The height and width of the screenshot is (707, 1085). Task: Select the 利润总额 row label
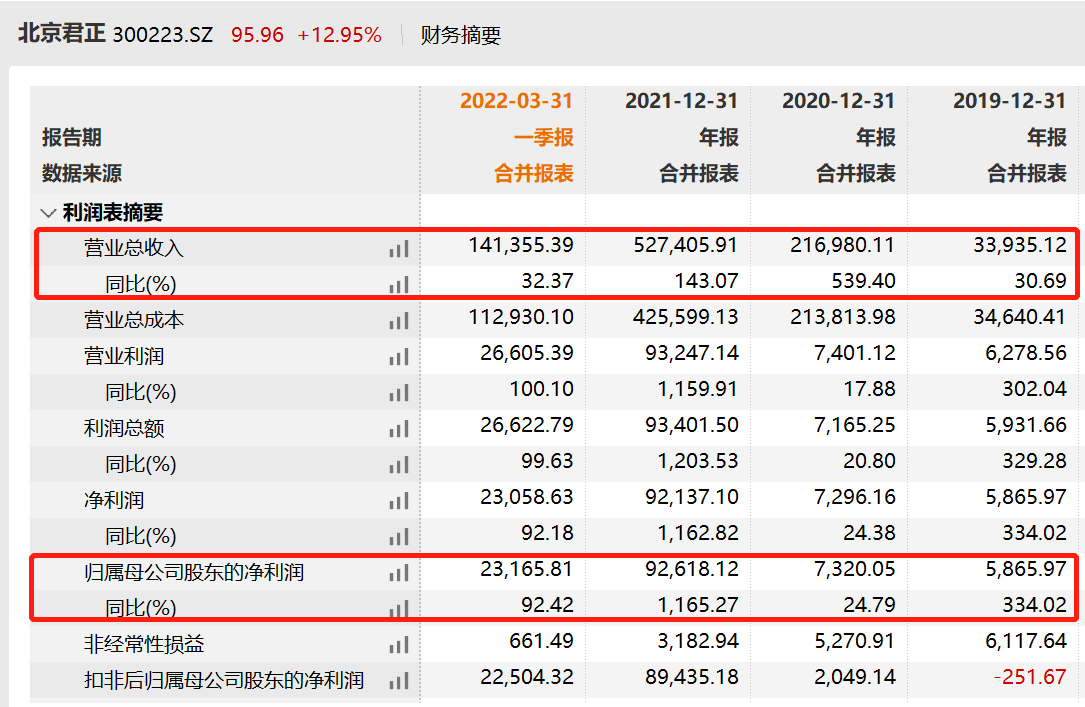pyautogui.click(x=125, y=428)
